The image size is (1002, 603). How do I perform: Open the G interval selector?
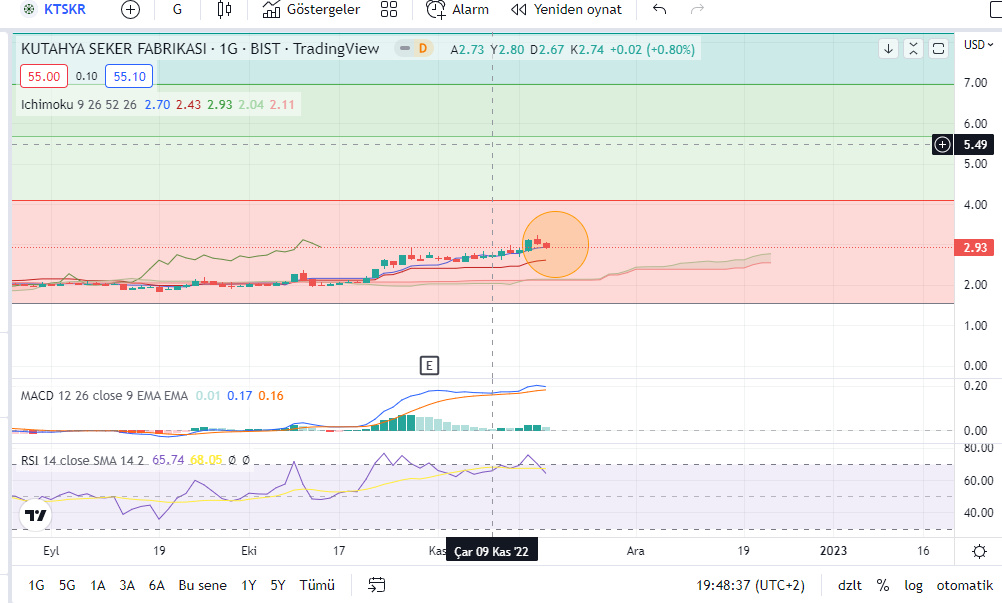point(177,10)
